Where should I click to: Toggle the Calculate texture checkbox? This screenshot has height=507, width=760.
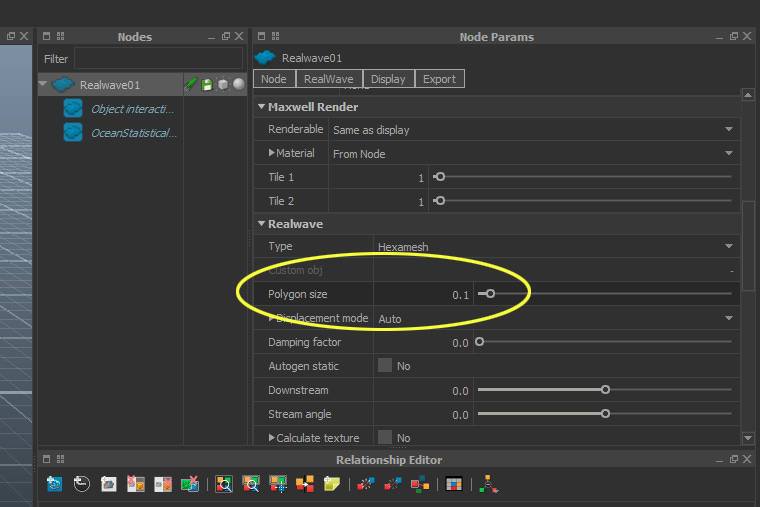pyautogui.click(x=385, y=437)
